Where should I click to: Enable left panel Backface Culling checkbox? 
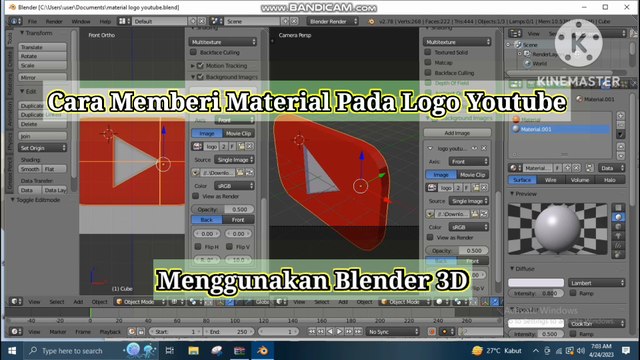coord(194,52)
